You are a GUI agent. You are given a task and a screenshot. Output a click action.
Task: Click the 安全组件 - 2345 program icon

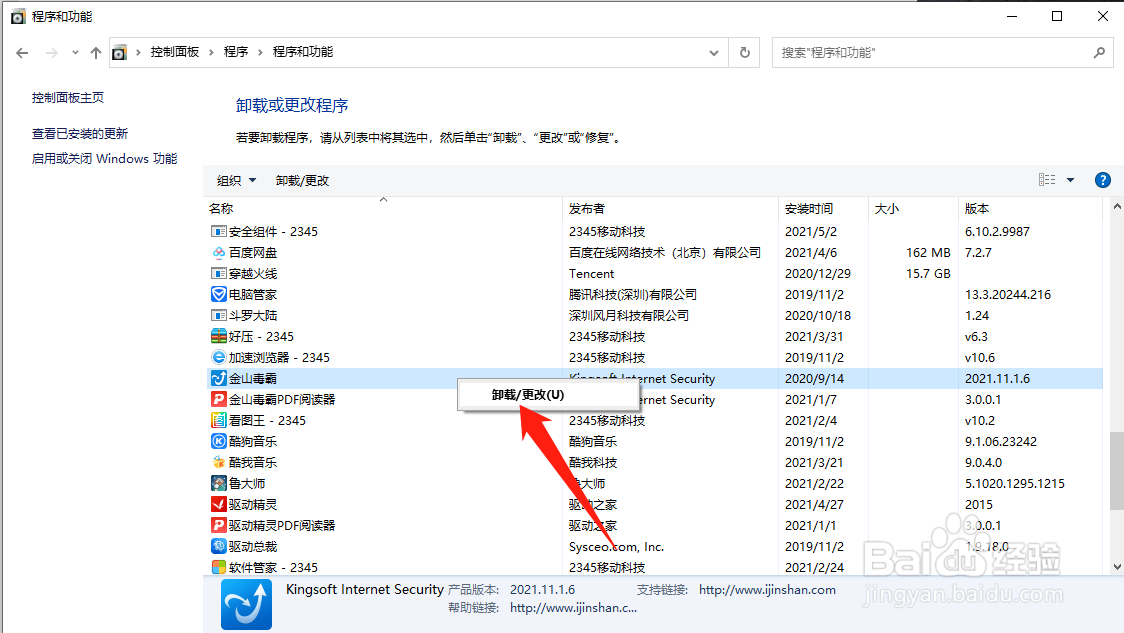(219, 232)
